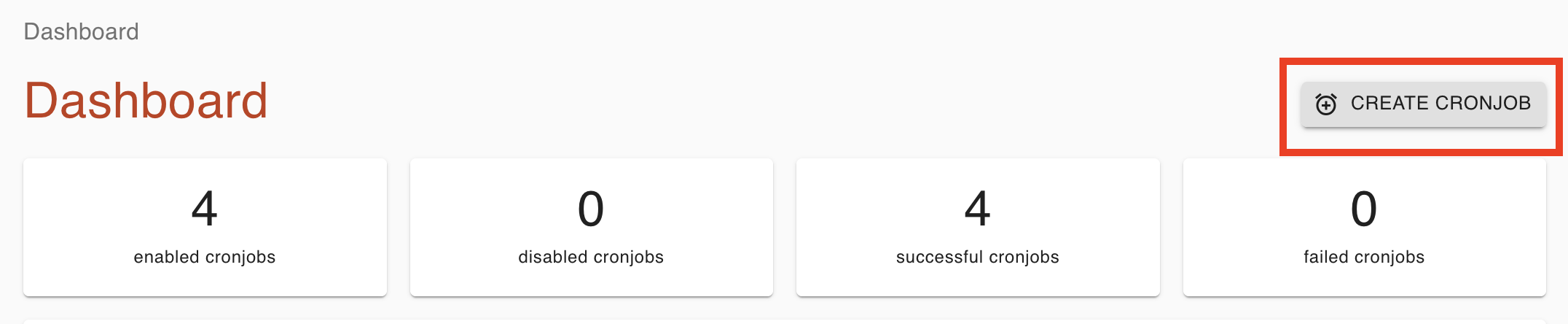
Task: Click the 'enabled cronjobs' label text
Action: [205, 257]
